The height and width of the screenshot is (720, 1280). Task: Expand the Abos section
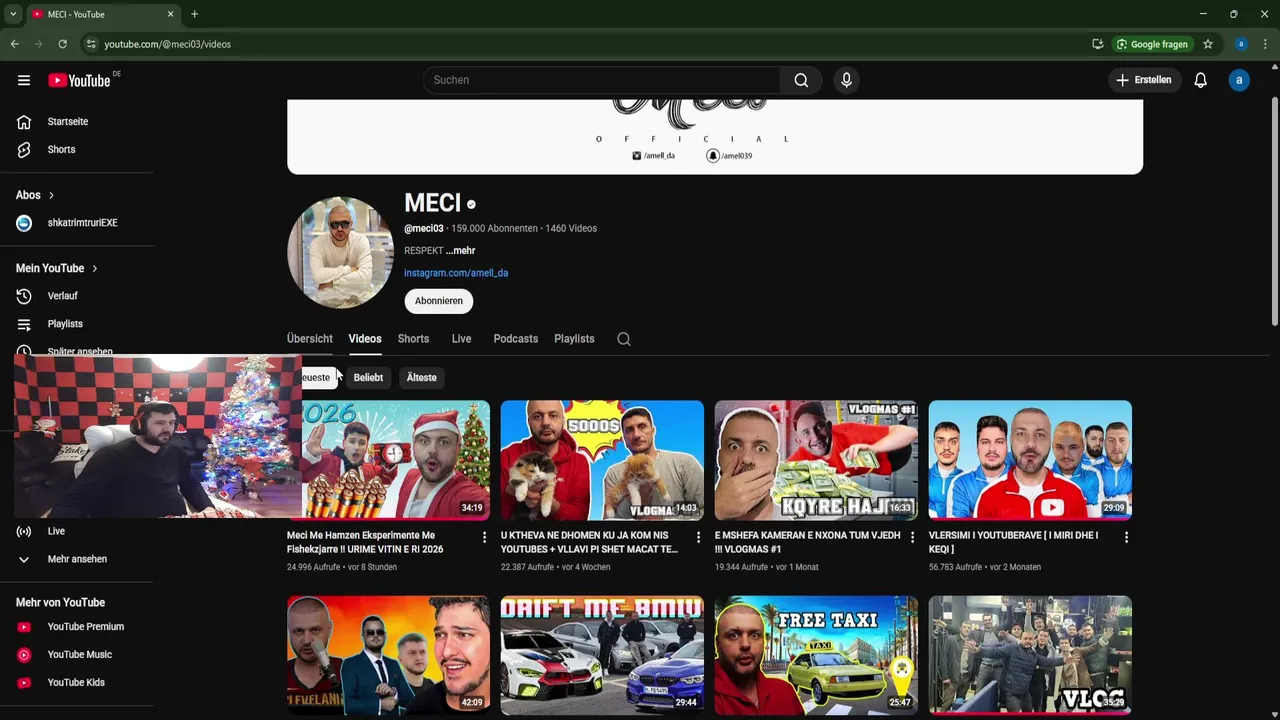point(35,195)
